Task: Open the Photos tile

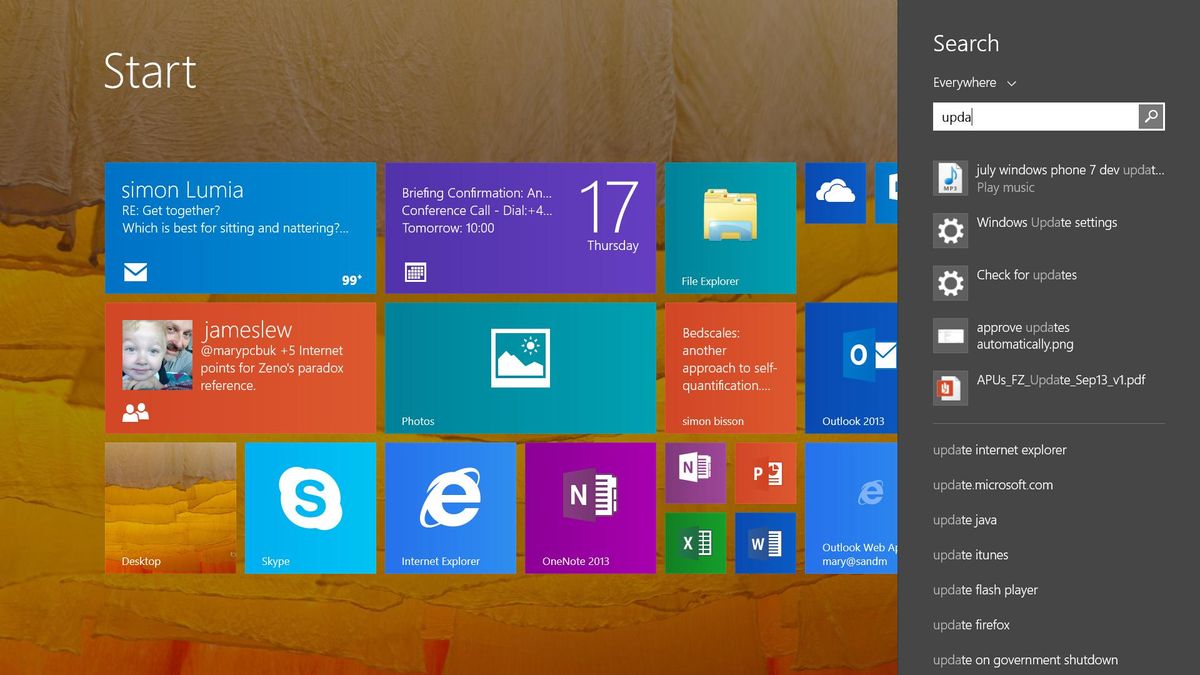Action: [x=520, y=367]
